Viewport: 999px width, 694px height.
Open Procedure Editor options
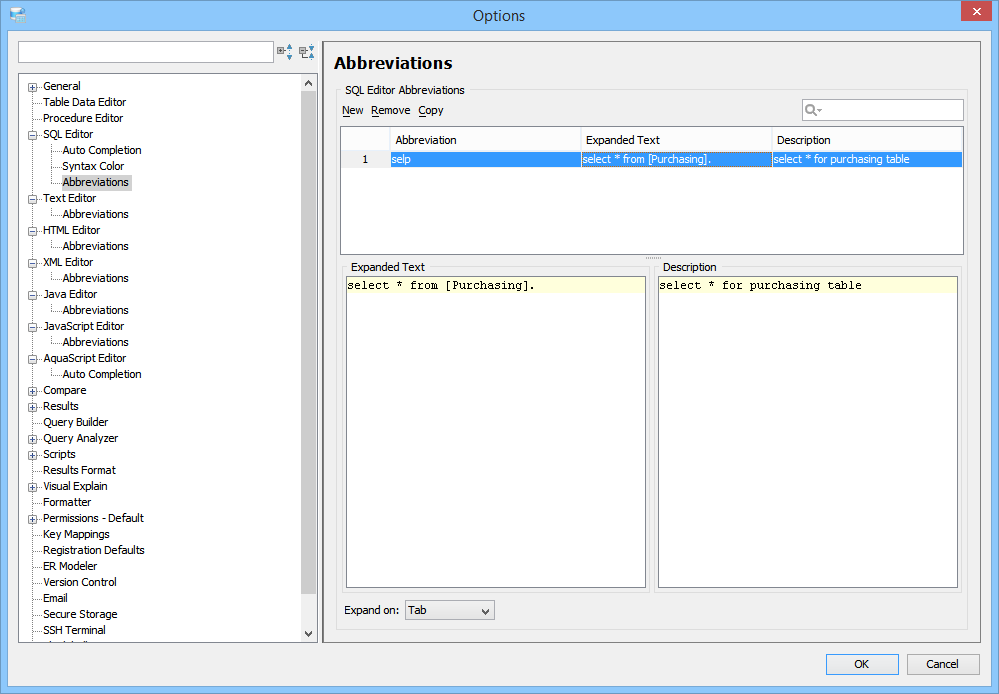(x=83, y=118)
